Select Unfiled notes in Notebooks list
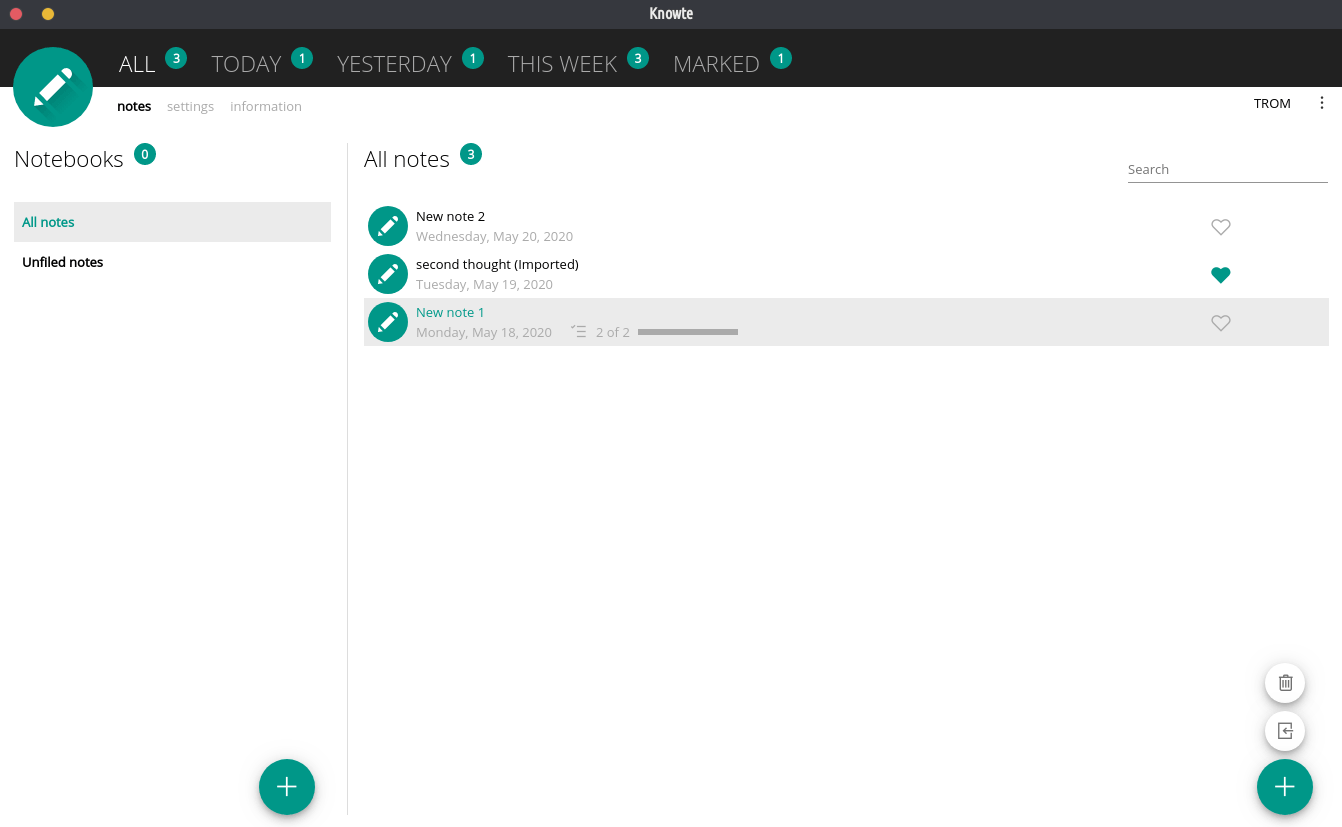 (x=63, y=262)
